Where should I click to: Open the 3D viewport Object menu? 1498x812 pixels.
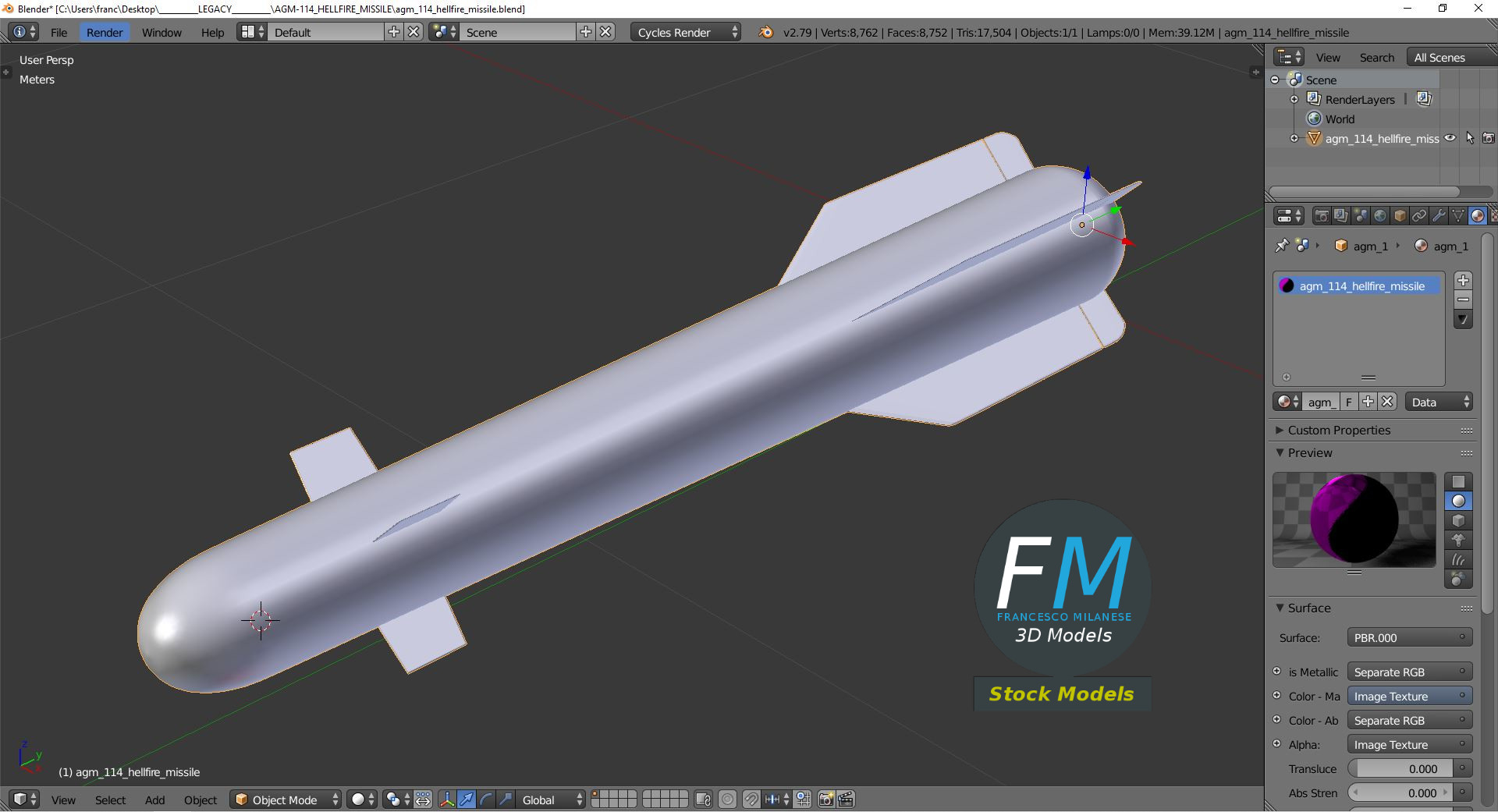click(201, 800)
